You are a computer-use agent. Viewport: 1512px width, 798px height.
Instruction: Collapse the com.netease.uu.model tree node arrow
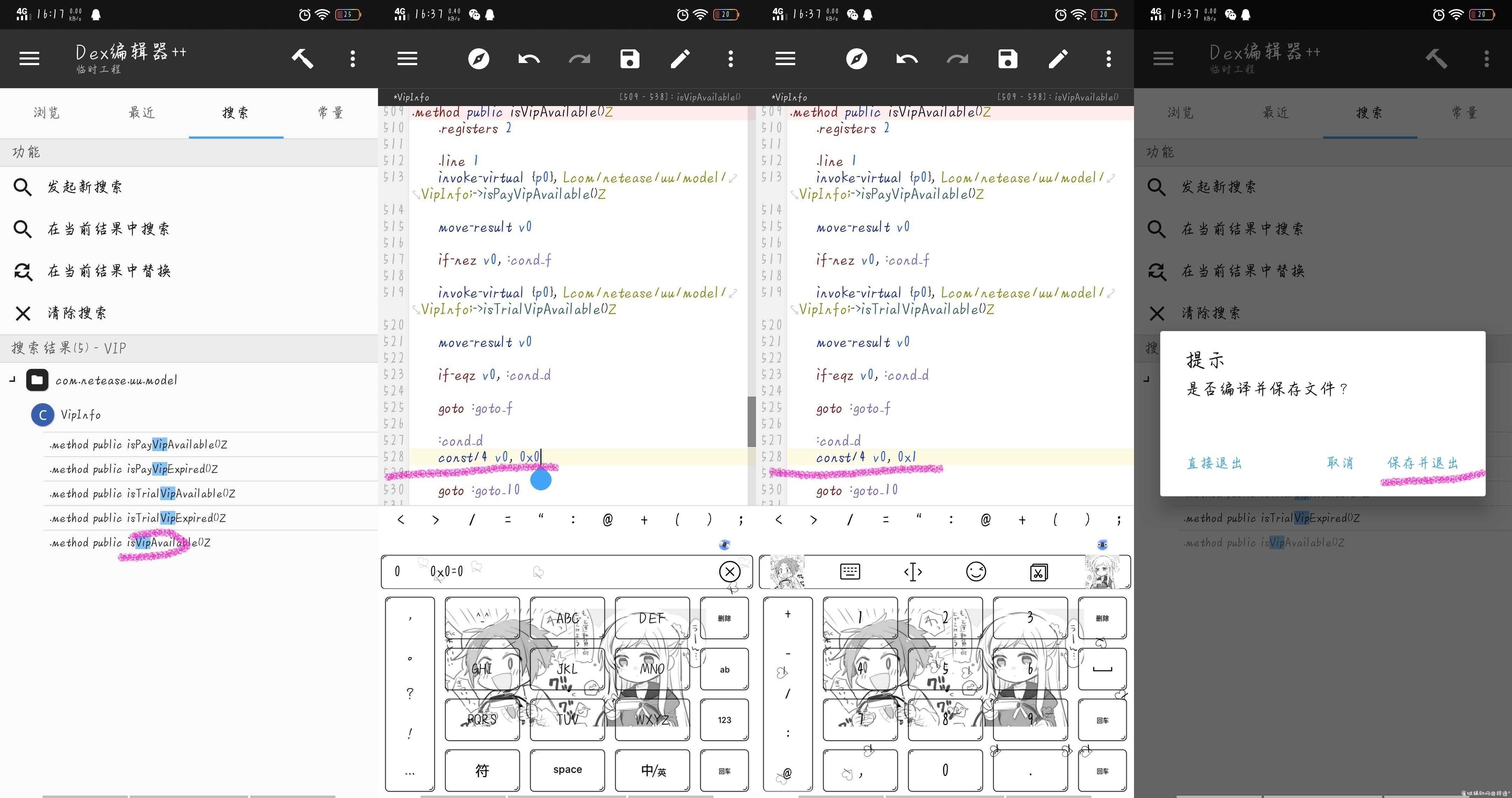(x=12, y=380)
